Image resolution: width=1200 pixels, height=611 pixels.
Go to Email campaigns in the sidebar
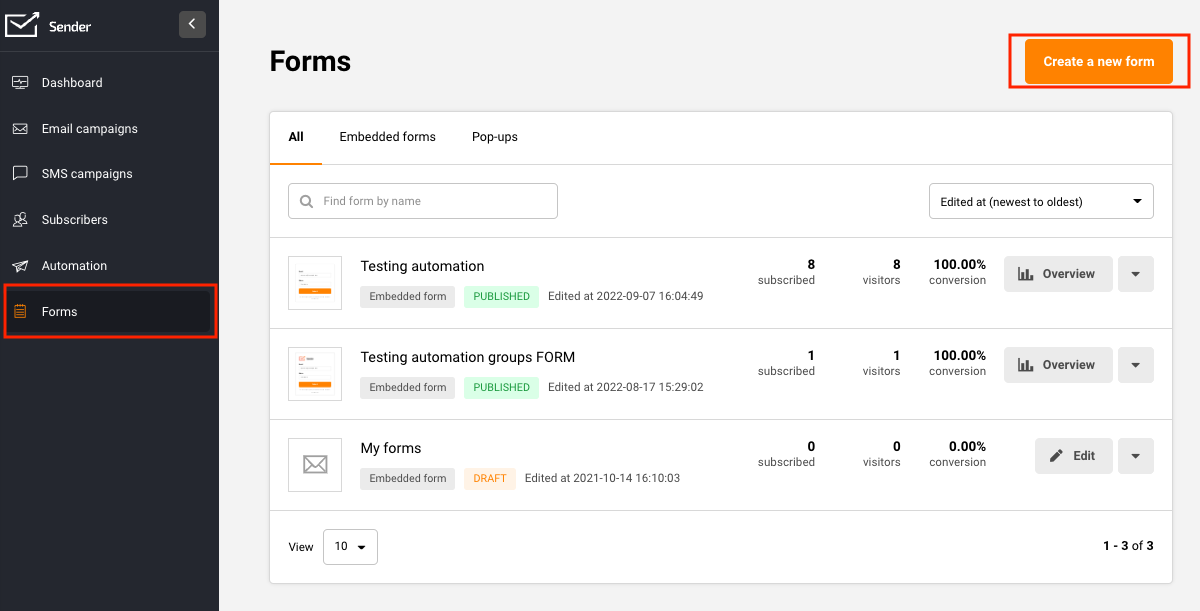(x=89, y=129)
